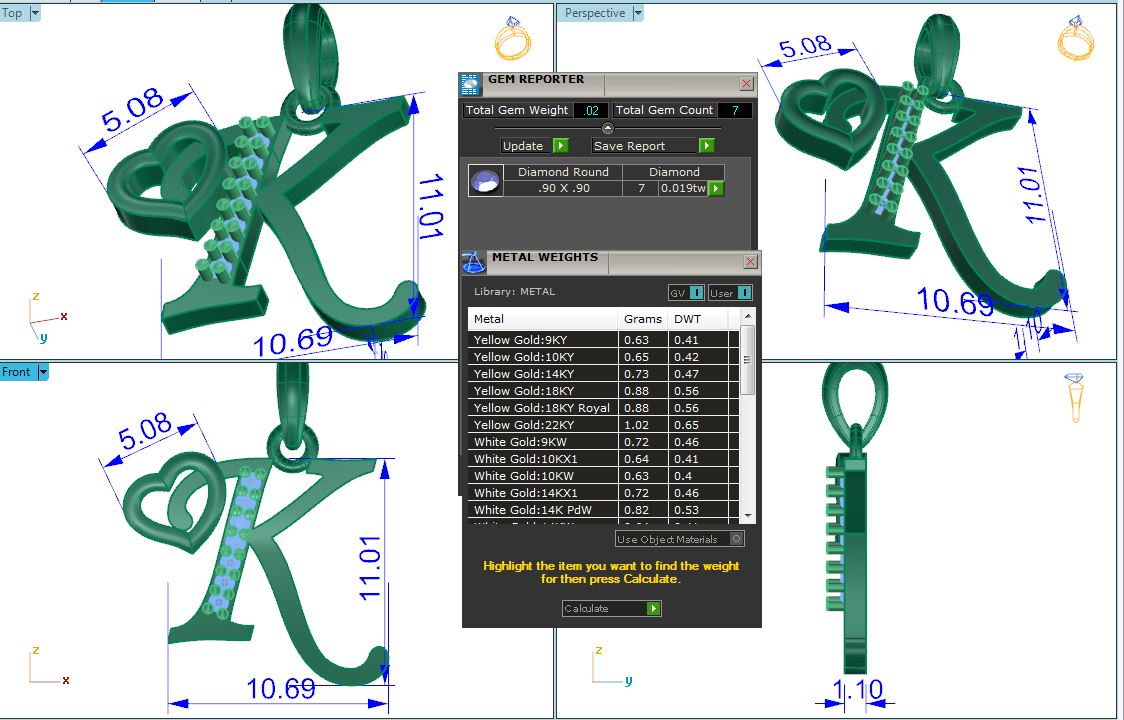1124x720 pixels.
Task: Open the Top viewport dropdown arrow
Action: coord(35,13)
